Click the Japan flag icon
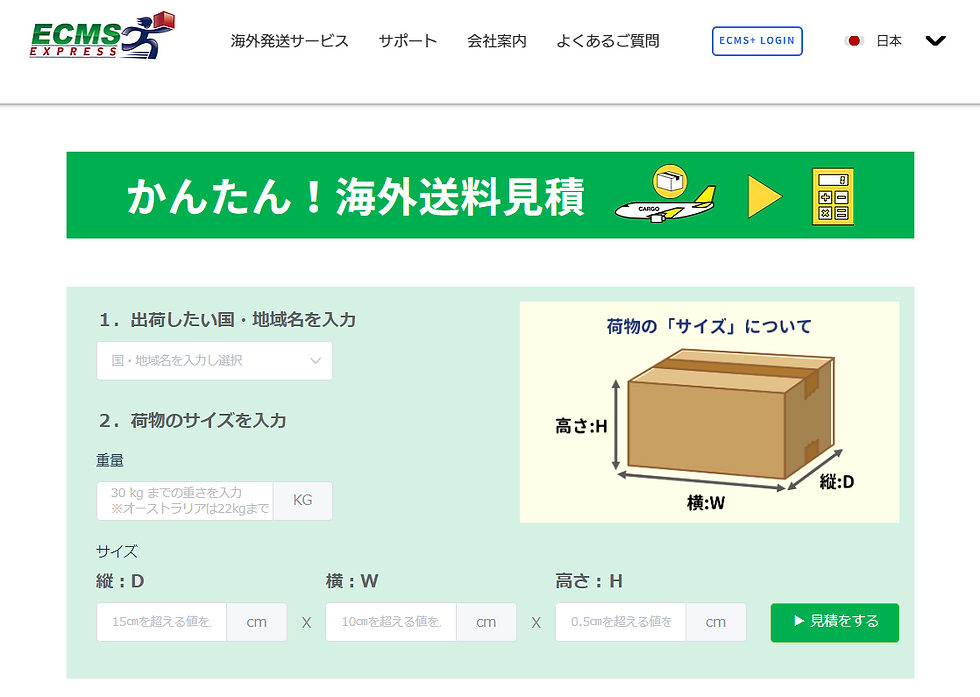980x697 pixels. [854, 41]
